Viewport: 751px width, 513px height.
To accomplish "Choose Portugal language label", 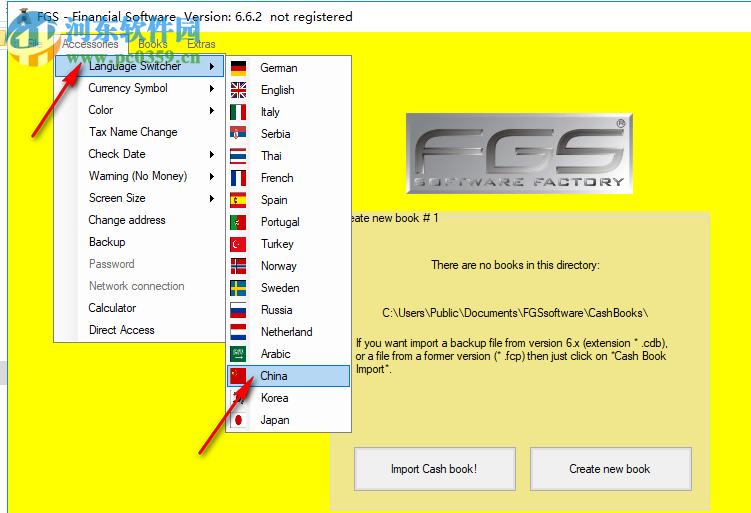I will [280, 222].
